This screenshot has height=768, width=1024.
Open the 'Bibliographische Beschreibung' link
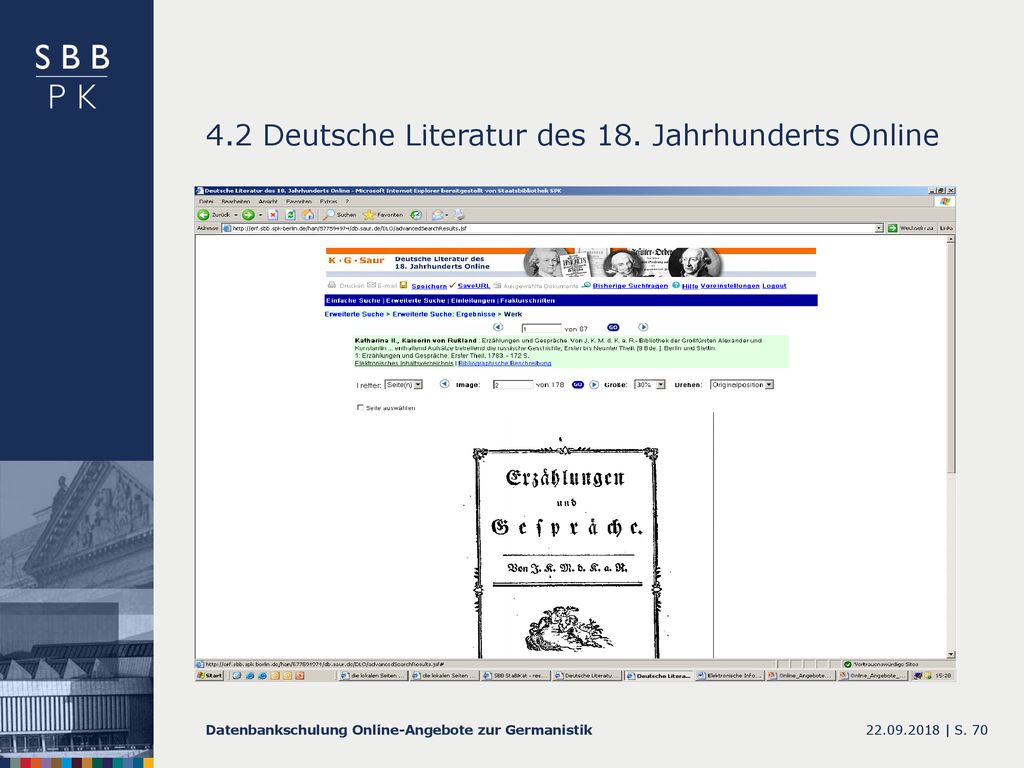tap(505, 363)
